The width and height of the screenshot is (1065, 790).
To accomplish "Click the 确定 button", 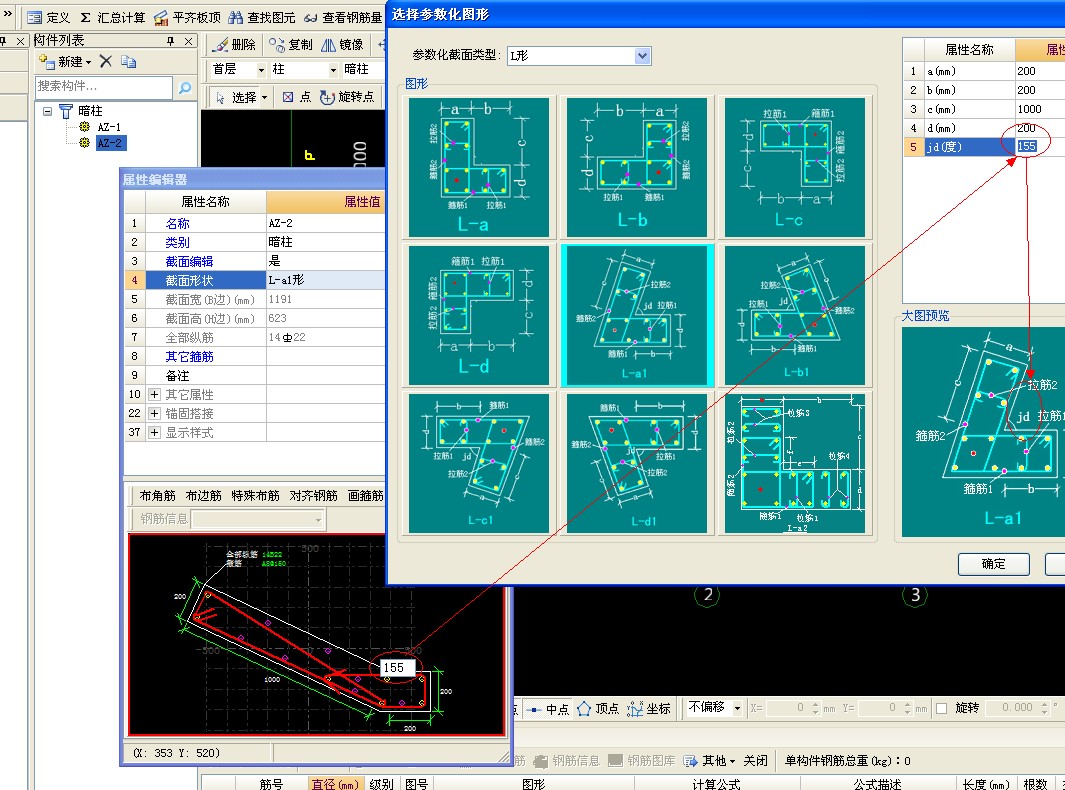I will (x=993, y=564).
